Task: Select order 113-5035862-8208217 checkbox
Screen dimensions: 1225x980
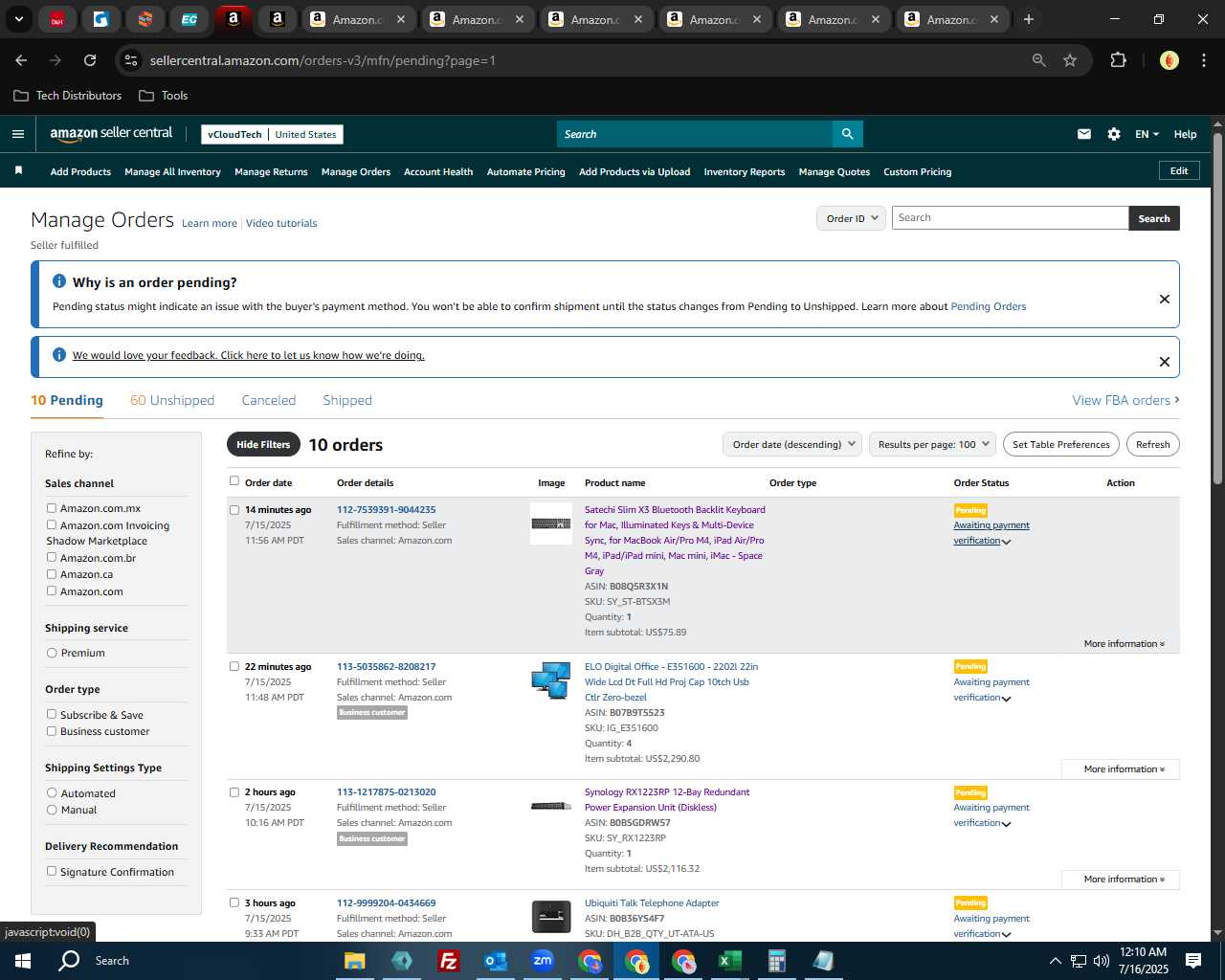Action: coord(234,666)
